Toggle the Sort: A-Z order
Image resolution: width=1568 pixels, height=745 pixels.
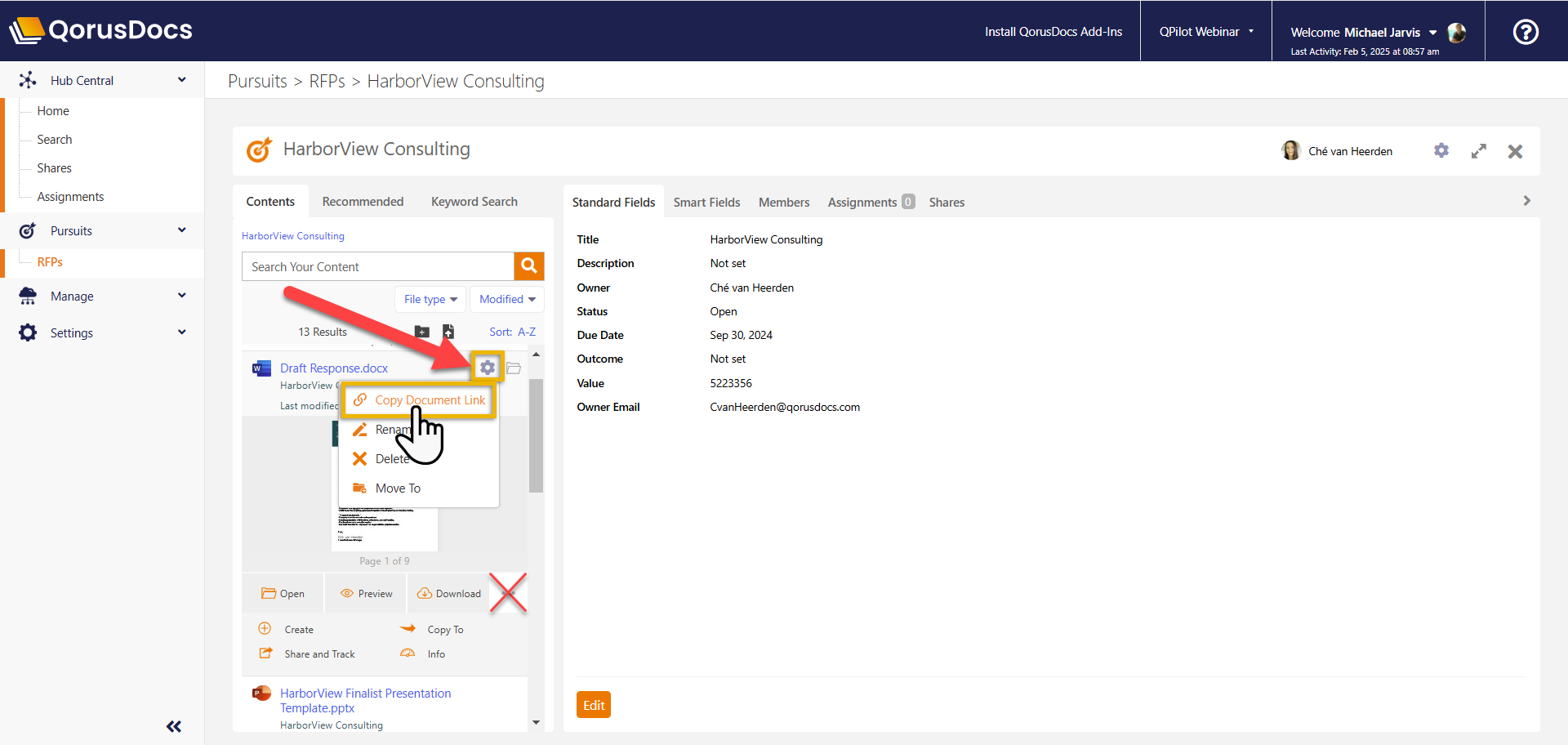click(x=512, y=332)
